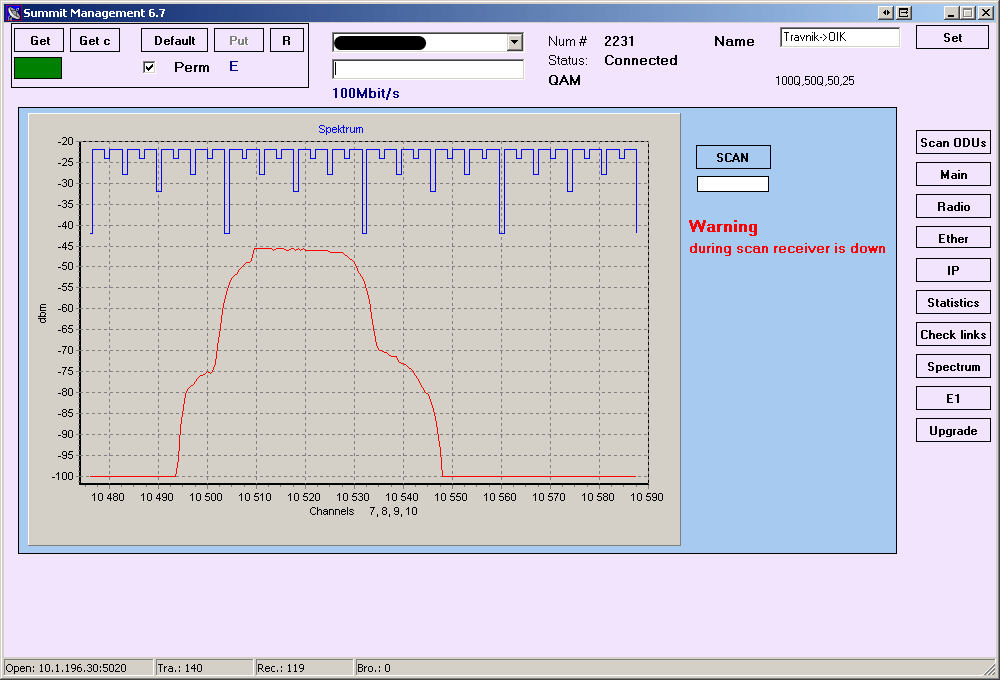Click the Name field containing Travnik->OIK
1000x680 pixels.
pos(839,37)
